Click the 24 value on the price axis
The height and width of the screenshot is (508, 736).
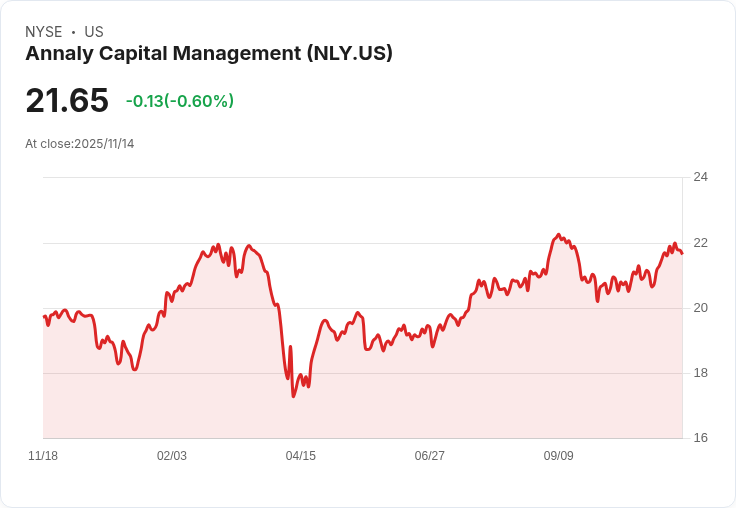click(700, 177)
